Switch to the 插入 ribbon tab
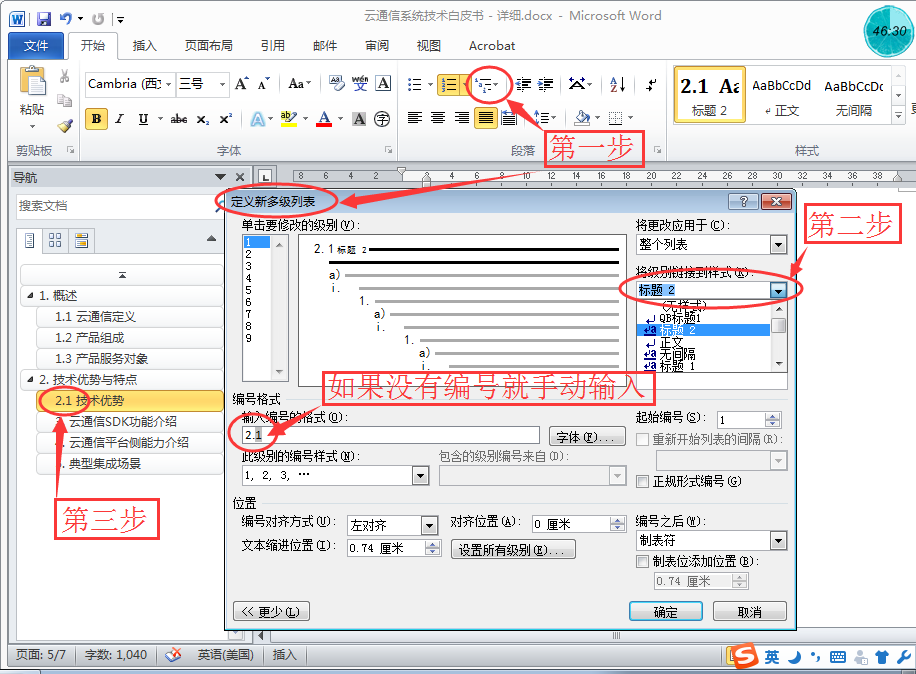The height and width of the screenshot is (674, 916). [144, 46]
